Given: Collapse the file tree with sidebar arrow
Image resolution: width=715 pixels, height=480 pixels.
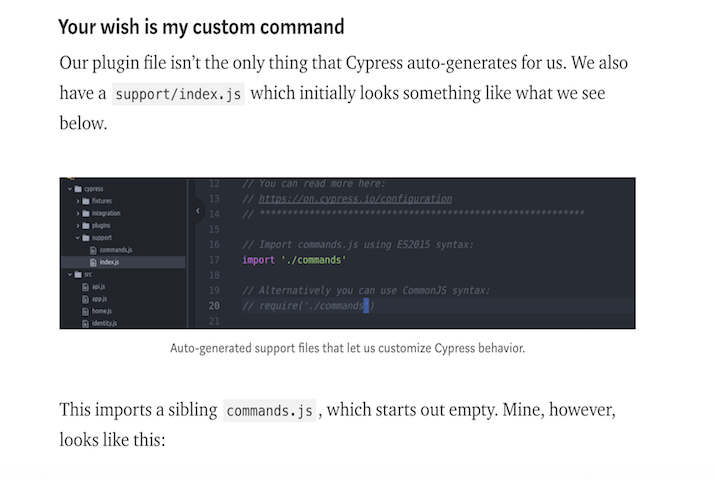Looking at the screenshot, I should (x=197, y=212).
